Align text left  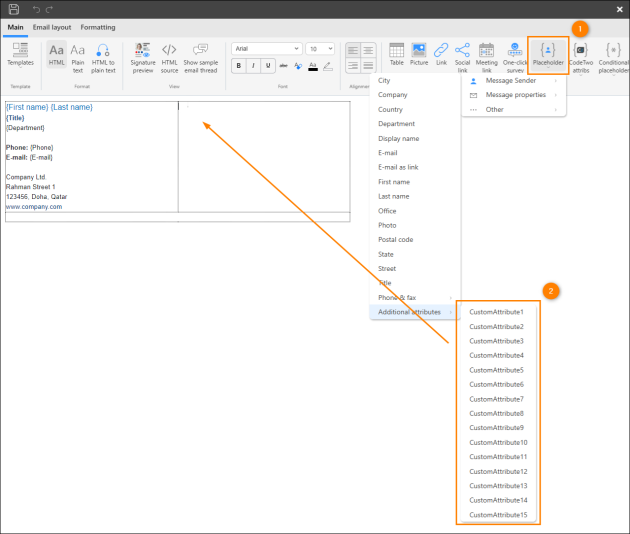[x=353, y=50]
